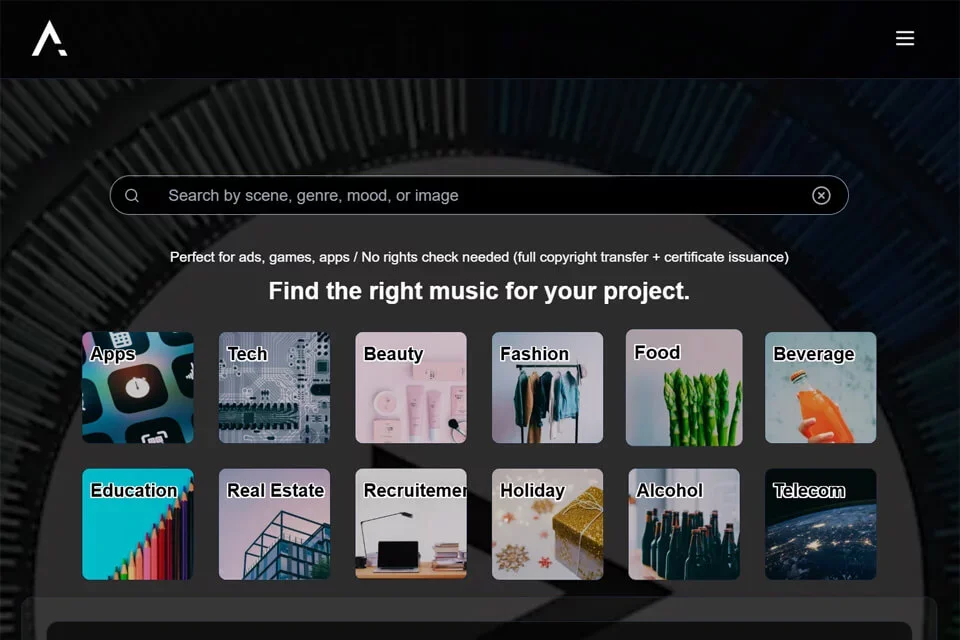This screenshot has width=960, height=640.
Task: Choose the Beauty category tile
Action: (x=411, y=388)
